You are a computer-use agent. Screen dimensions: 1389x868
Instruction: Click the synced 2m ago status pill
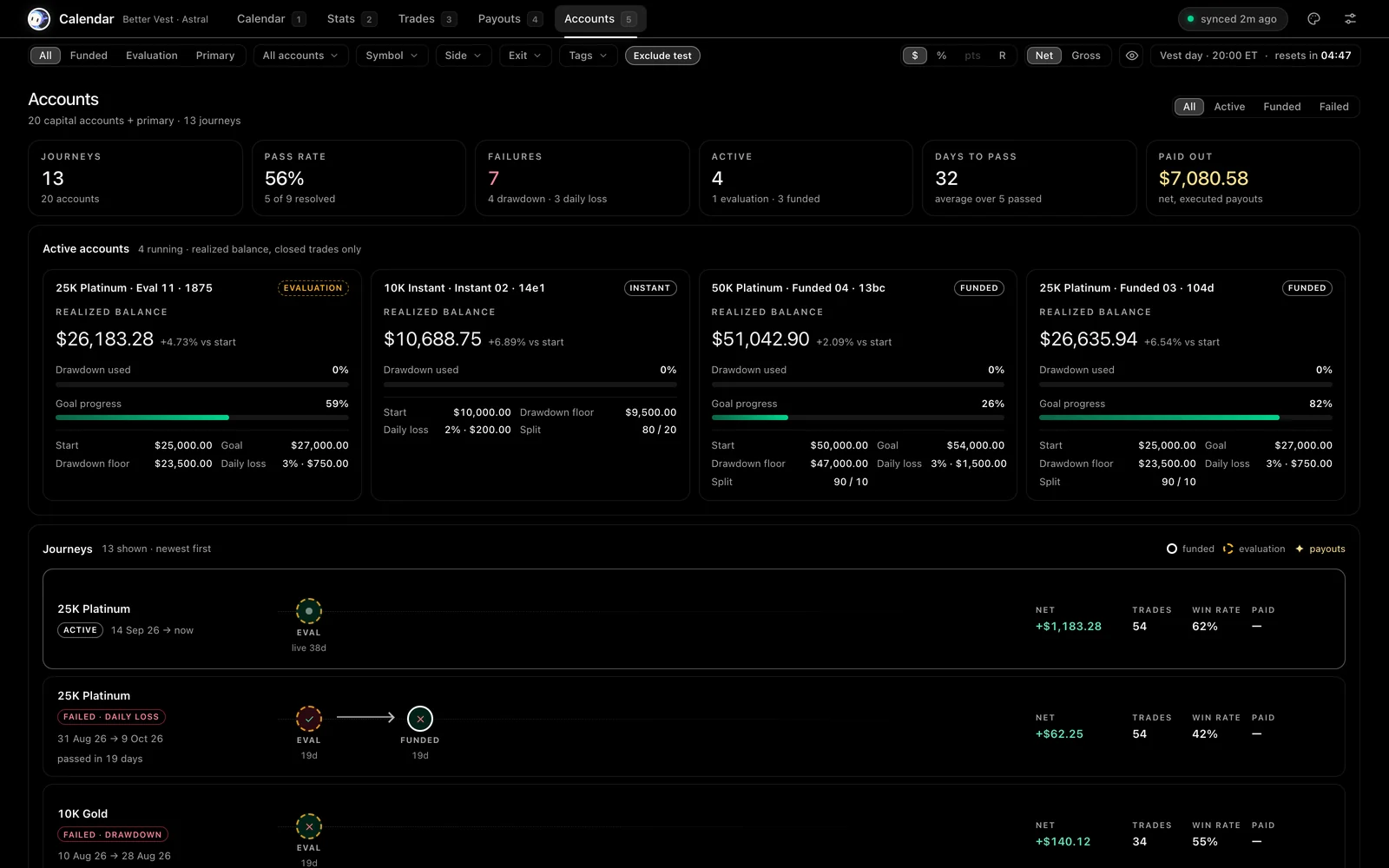coord(1233,19)
